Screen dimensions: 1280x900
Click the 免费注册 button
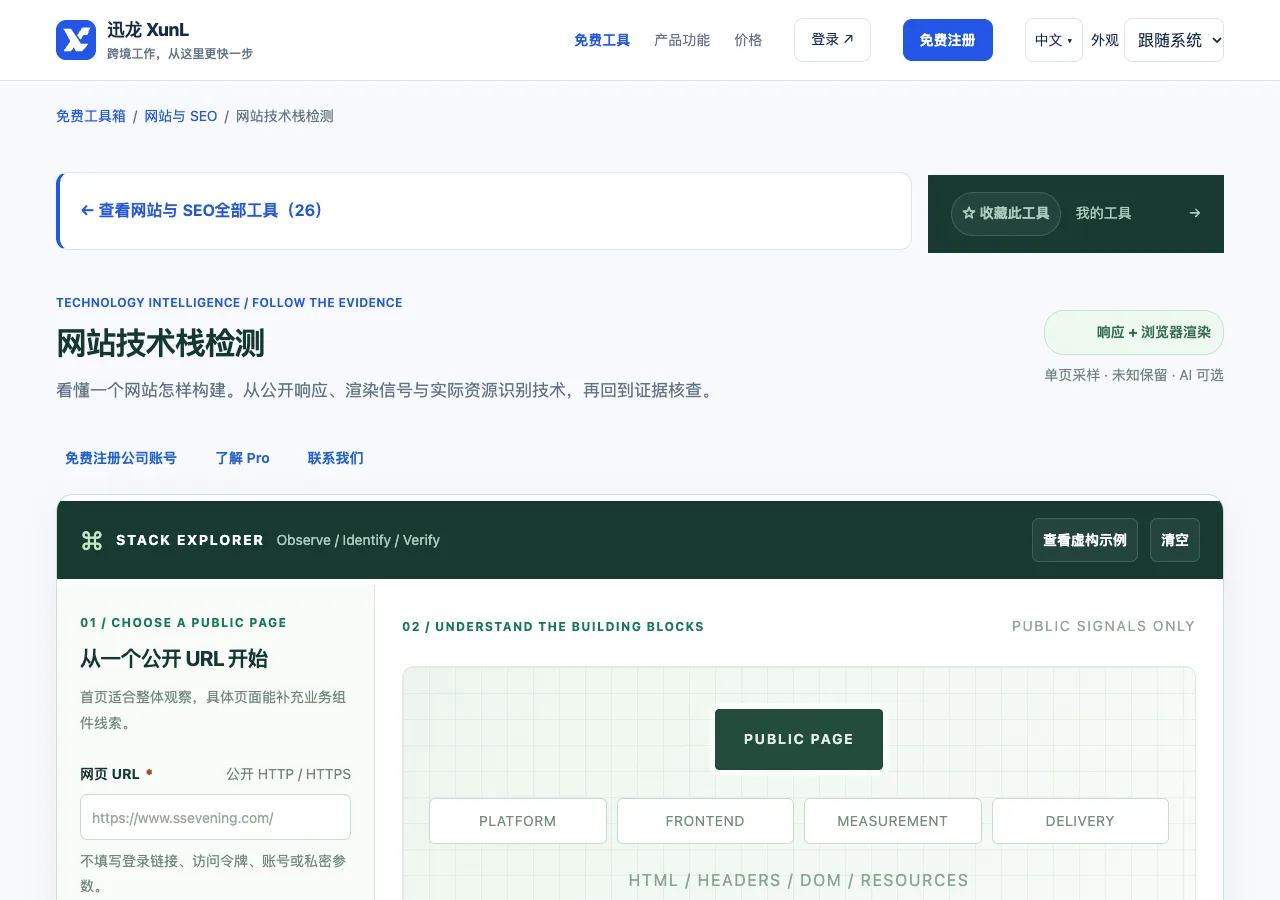click(948, 40)
